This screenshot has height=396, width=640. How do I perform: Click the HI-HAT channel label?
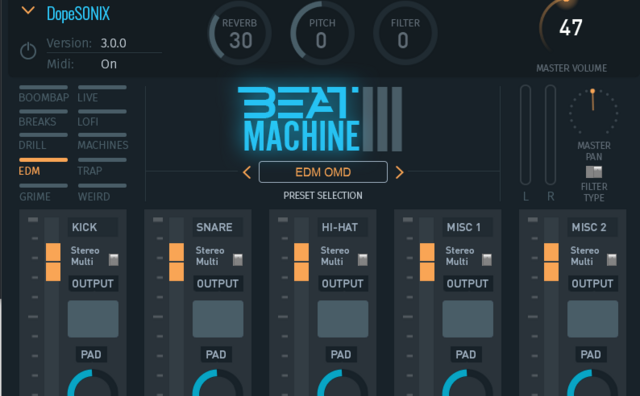(342, 227)
